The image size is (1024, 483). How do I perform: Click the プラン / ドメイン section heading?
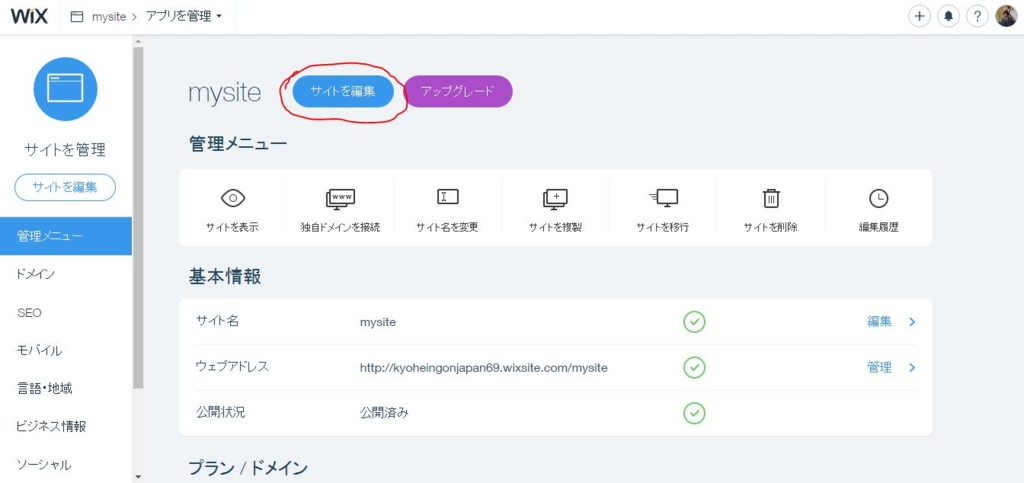click(248, 468)
